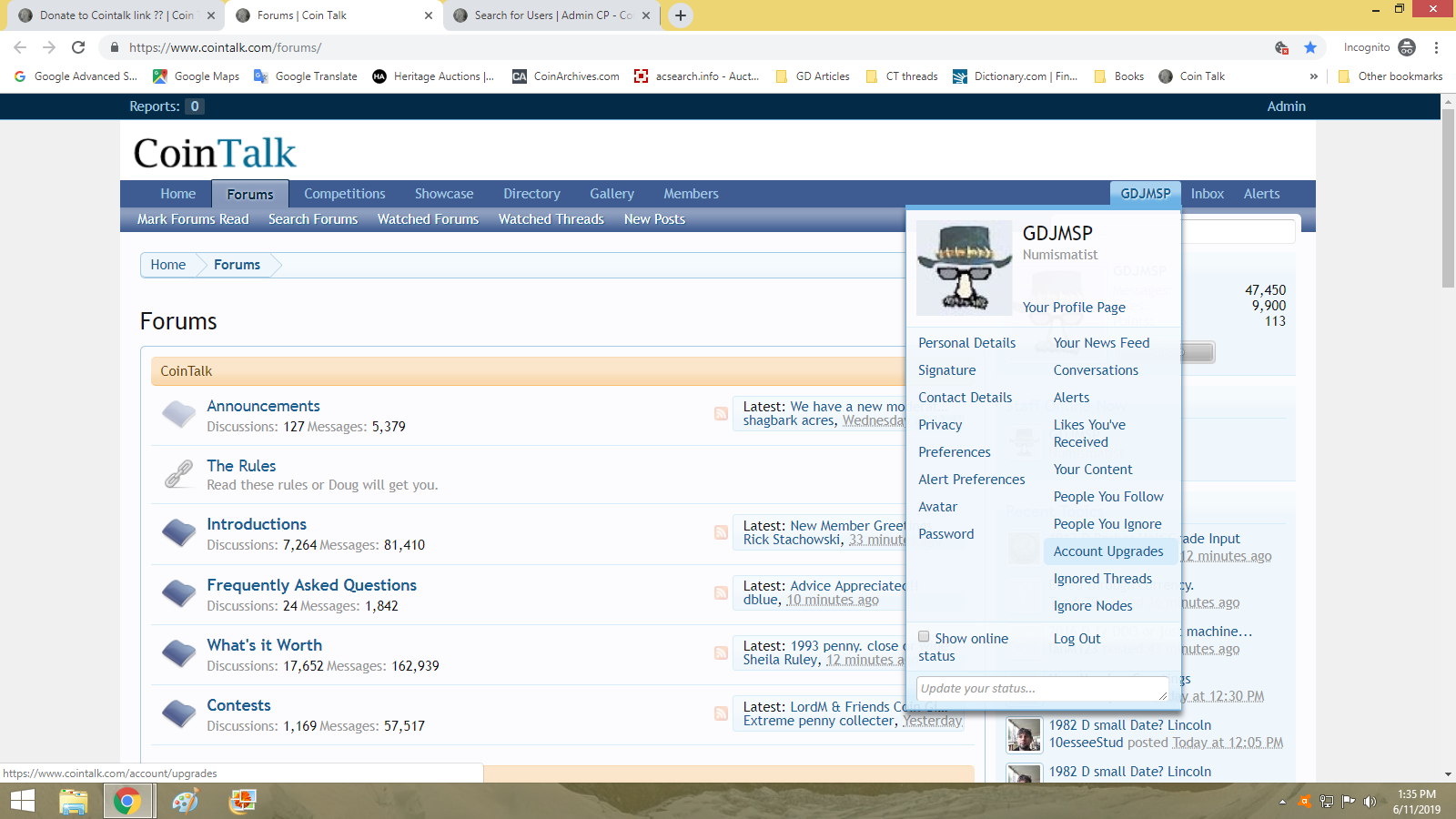Expand the hidden bookmarks overflow chevron

coord(1313,76)
